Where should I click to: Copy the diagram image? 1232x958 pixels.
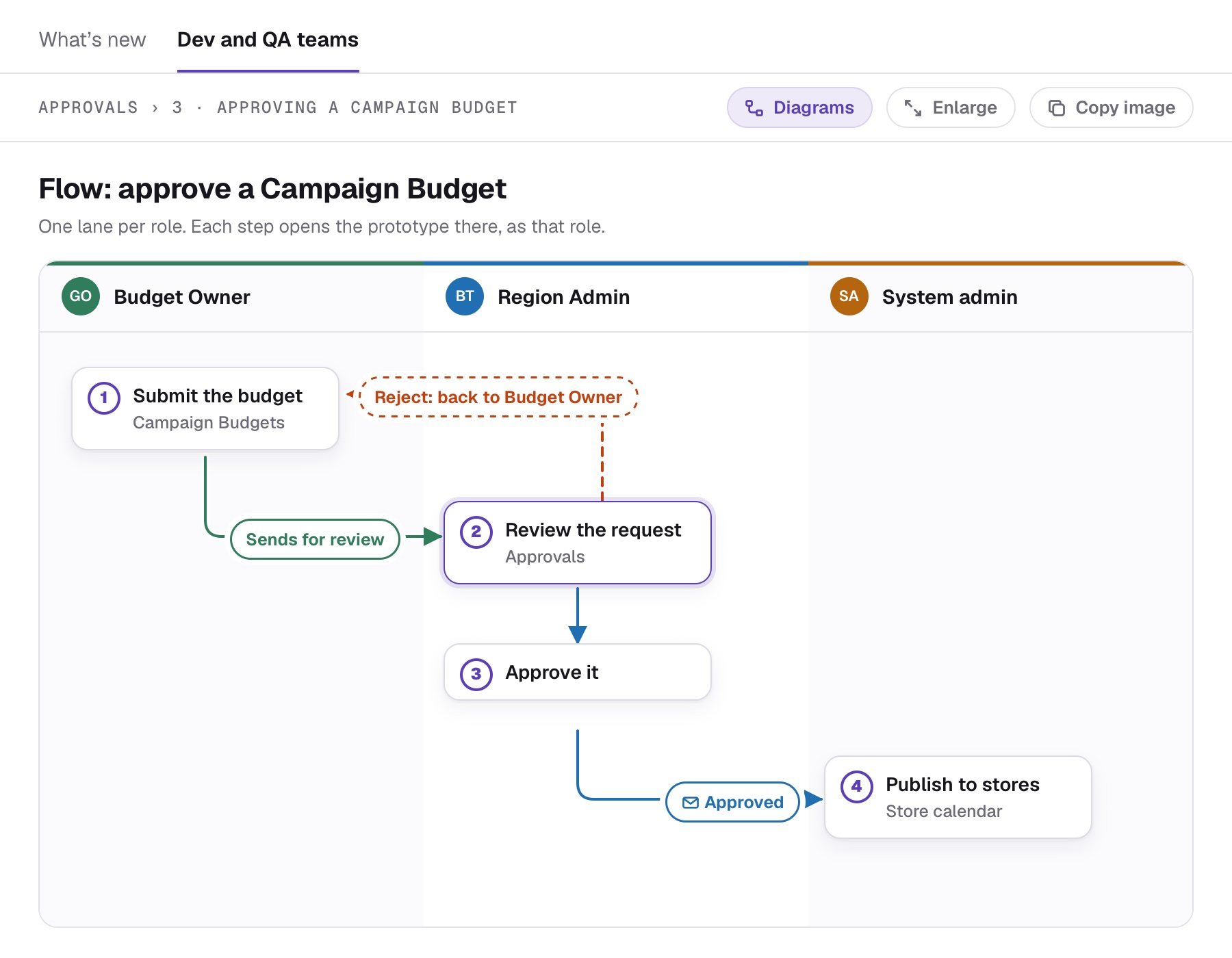[x=1112, y=107]
